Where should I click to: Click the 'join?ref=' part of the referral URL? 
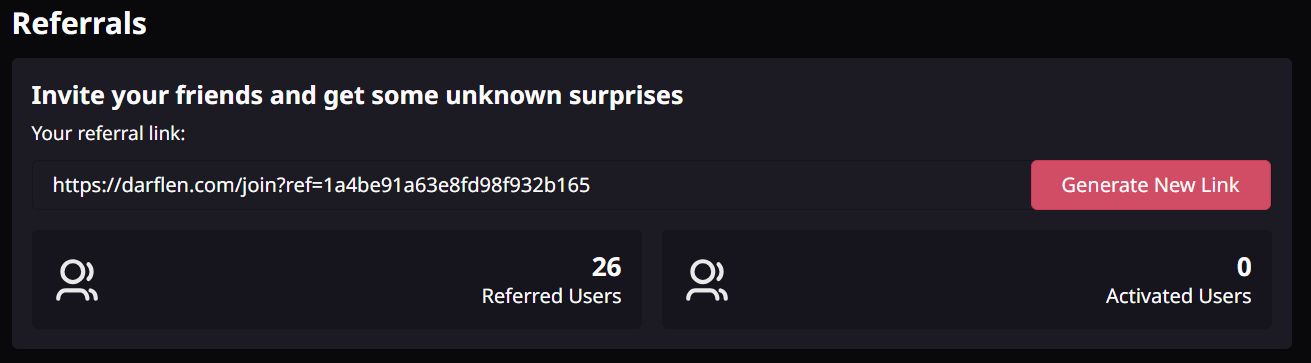click(x=279, y=185)
